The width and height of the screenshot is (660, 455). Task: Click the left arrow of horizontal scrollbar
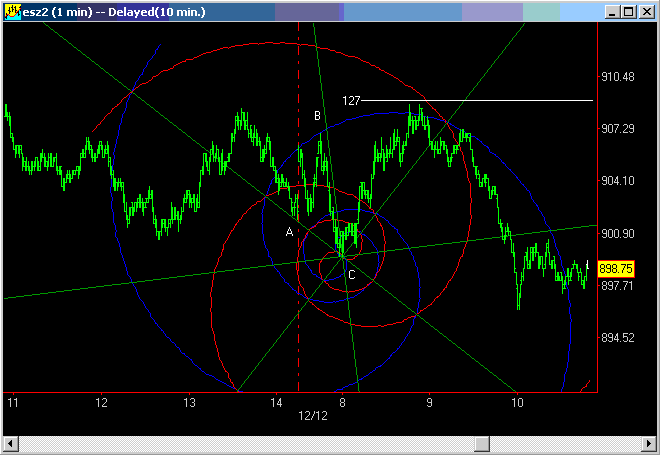tap(11, 444)
